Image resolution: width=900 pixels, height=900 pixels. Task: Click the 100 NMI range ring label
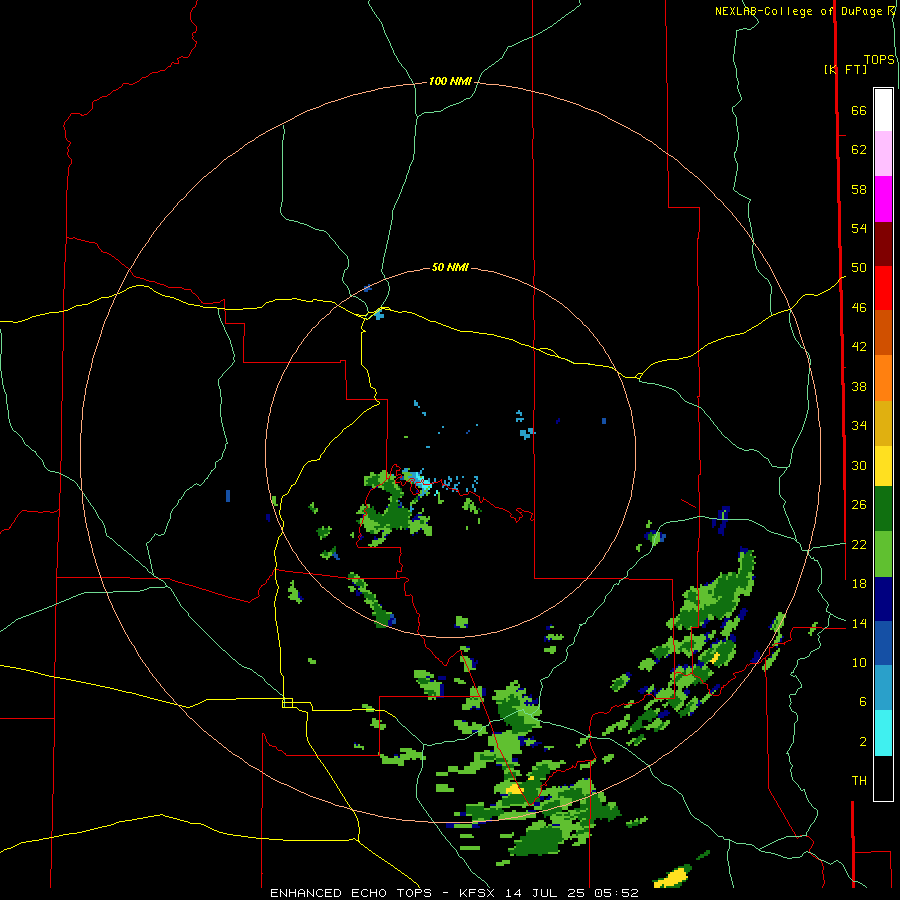pyautogui.click(x=450, y=82)
